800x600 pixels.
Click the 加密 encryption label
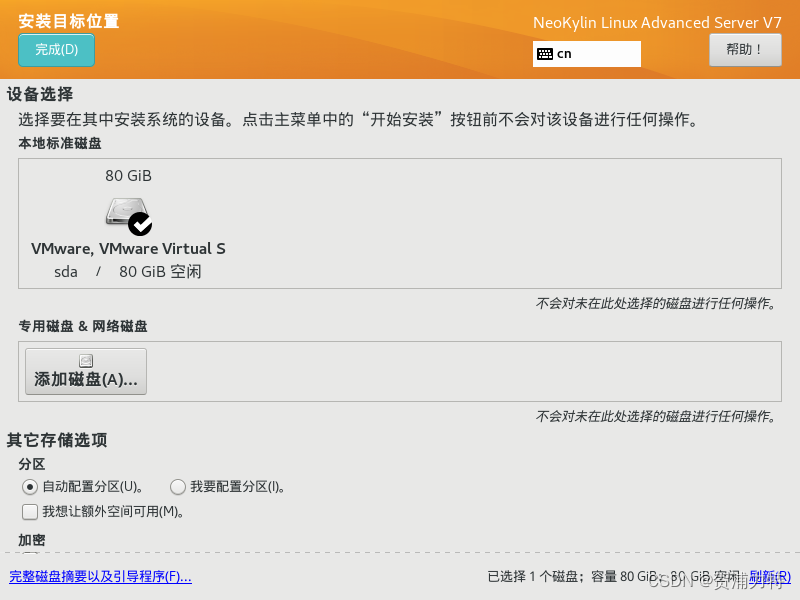coord(32,540)
